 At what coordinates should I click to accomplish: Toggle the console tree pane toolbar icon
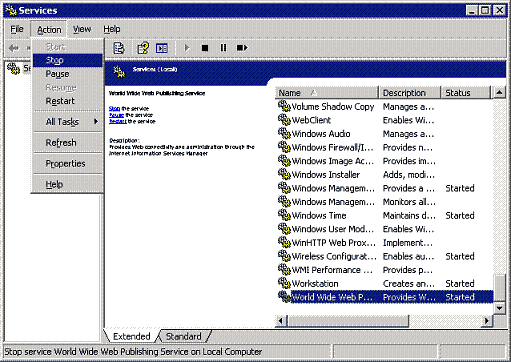162,48
